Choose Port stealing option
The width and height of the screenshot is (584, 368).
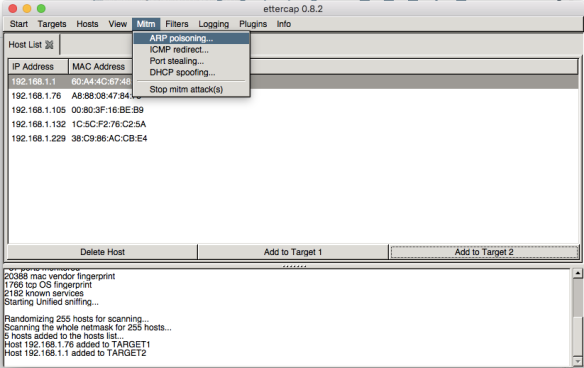coord(191,61)
